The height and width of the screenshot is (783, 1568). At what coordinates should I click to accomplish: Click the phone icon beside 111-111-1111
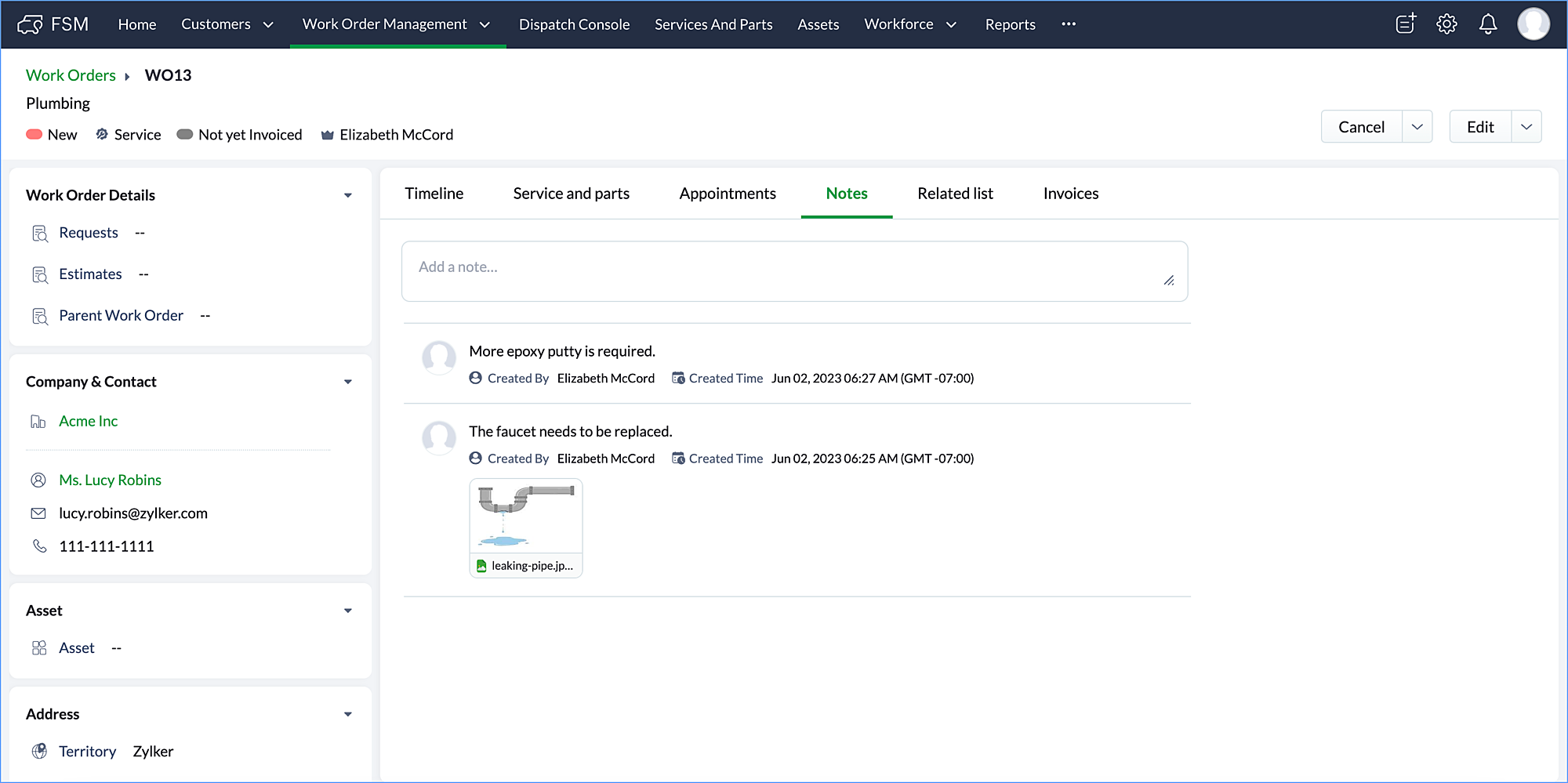pos(39,546)
